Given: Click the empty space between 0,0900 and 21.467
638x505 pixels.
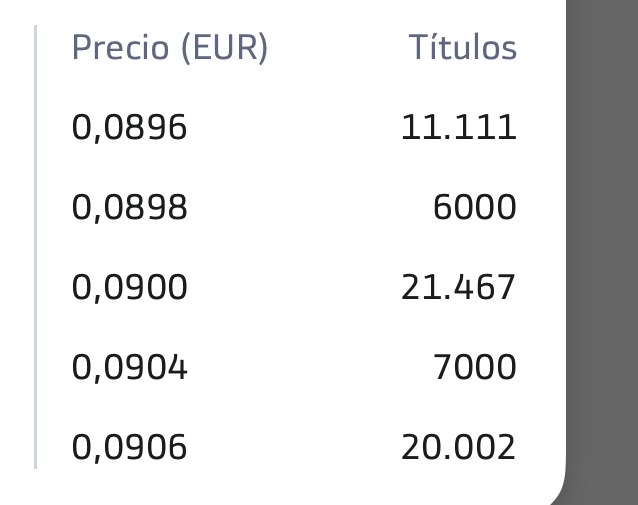Looking at the screenshot, I should pos(294,288).
